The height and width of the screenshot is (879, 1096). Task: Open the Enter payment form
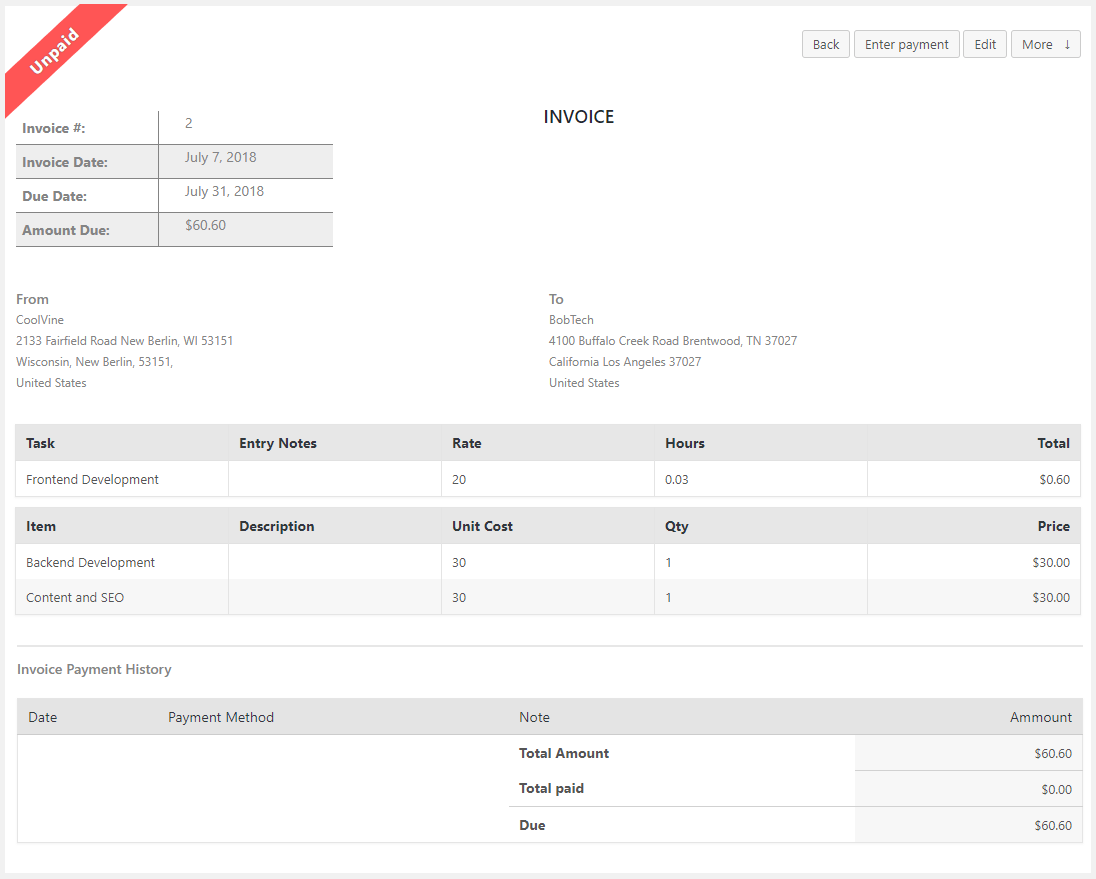[906, 44]
